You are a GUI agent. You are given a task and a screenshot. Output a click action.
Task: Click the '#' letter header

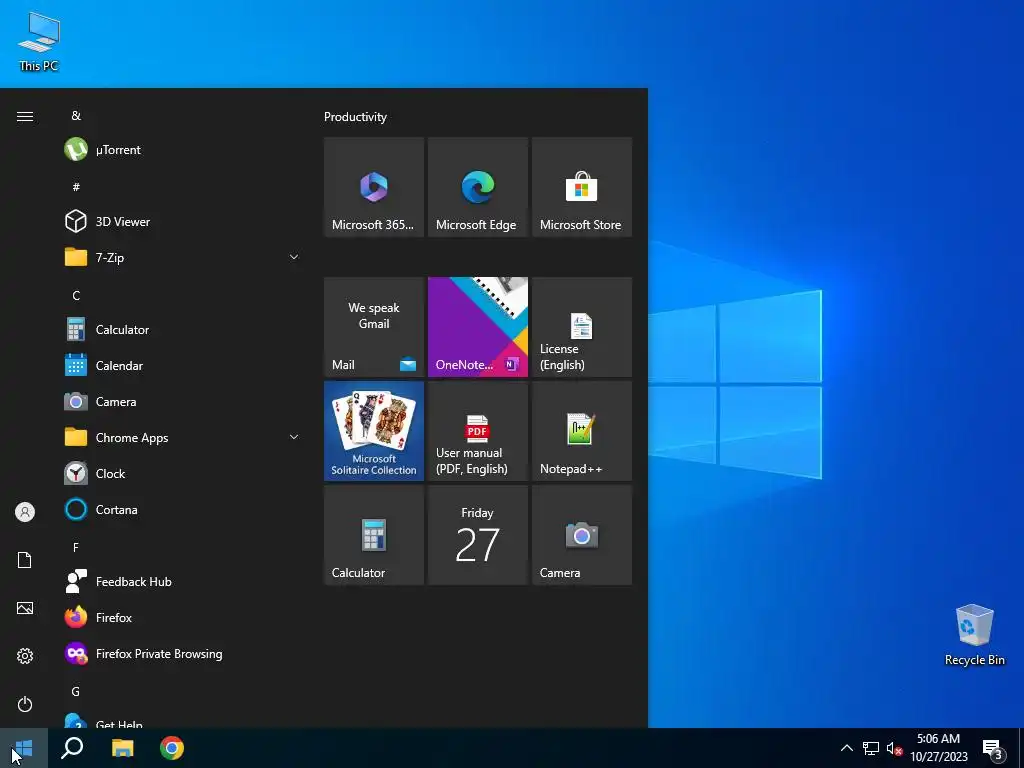tap(76, 187)
